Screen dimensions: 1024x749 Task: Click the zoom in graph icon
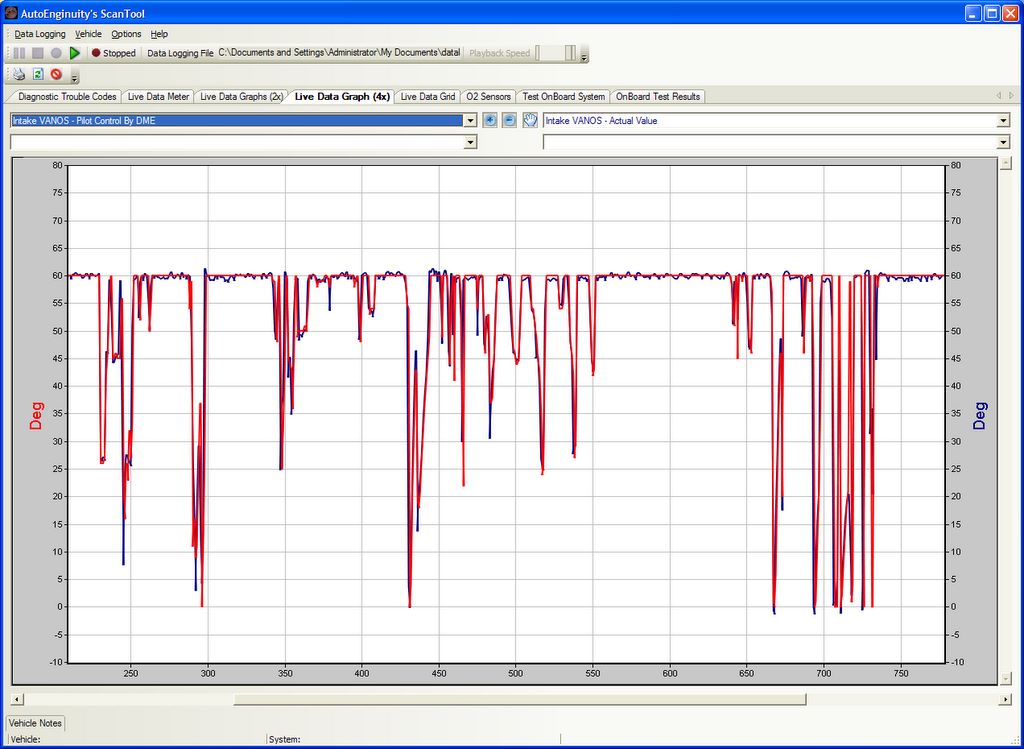click(x=490, y=120)
